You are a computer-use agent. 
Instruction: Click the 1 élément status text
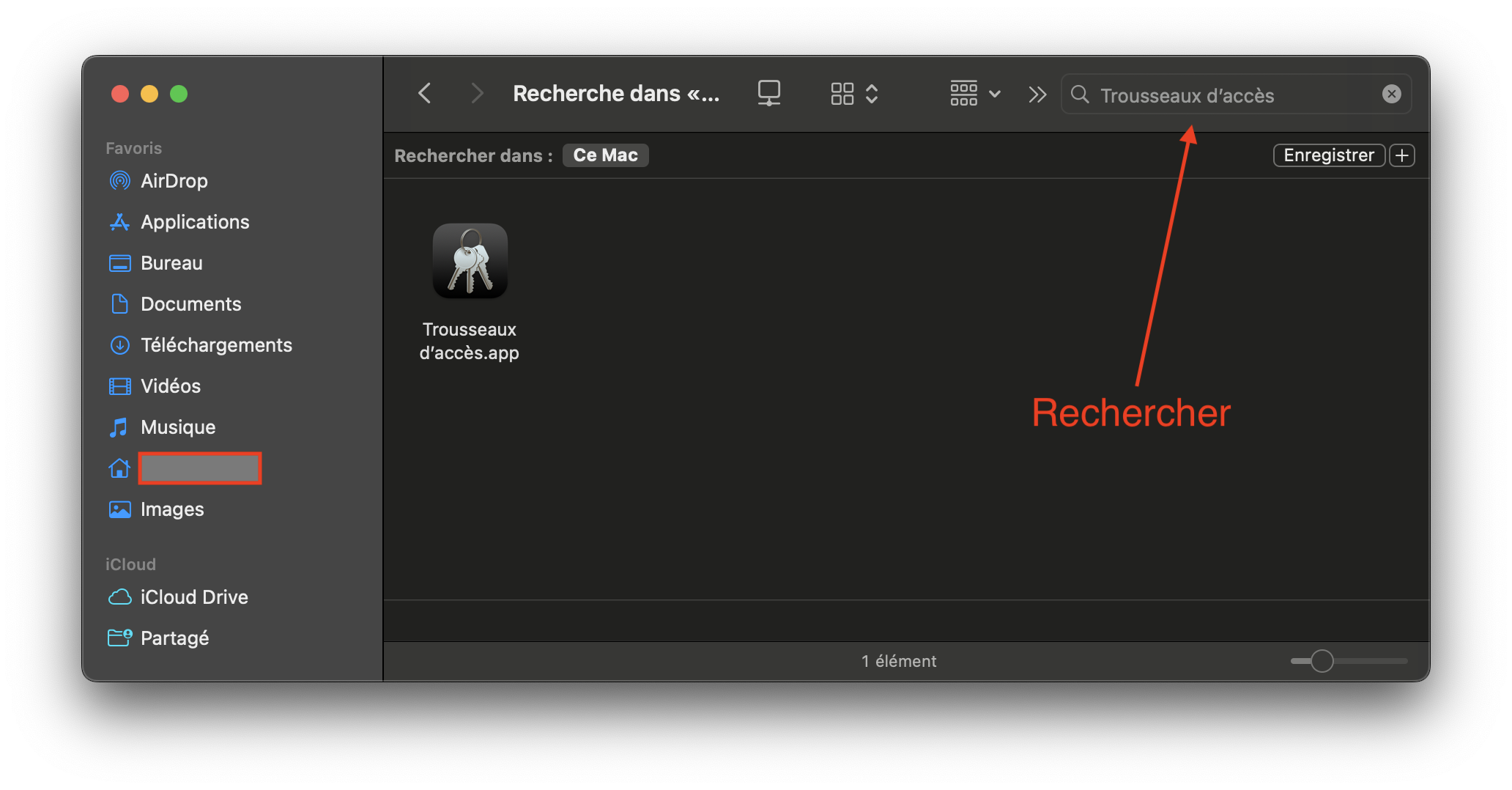pyautogui.click(x=899, y=661)
